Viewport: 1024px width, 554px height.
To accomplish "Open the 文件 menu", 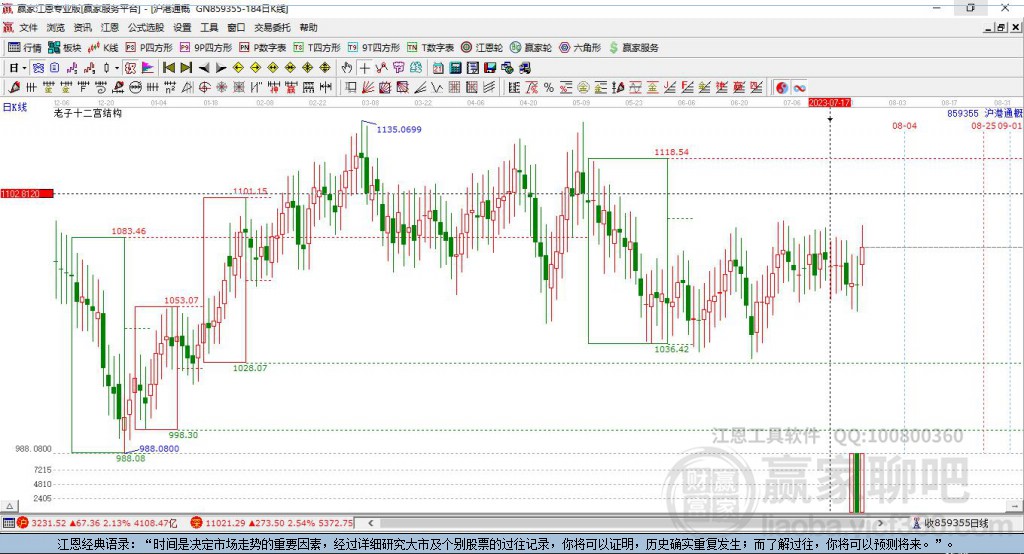I will pyautogui.click(x=28, y=27).
